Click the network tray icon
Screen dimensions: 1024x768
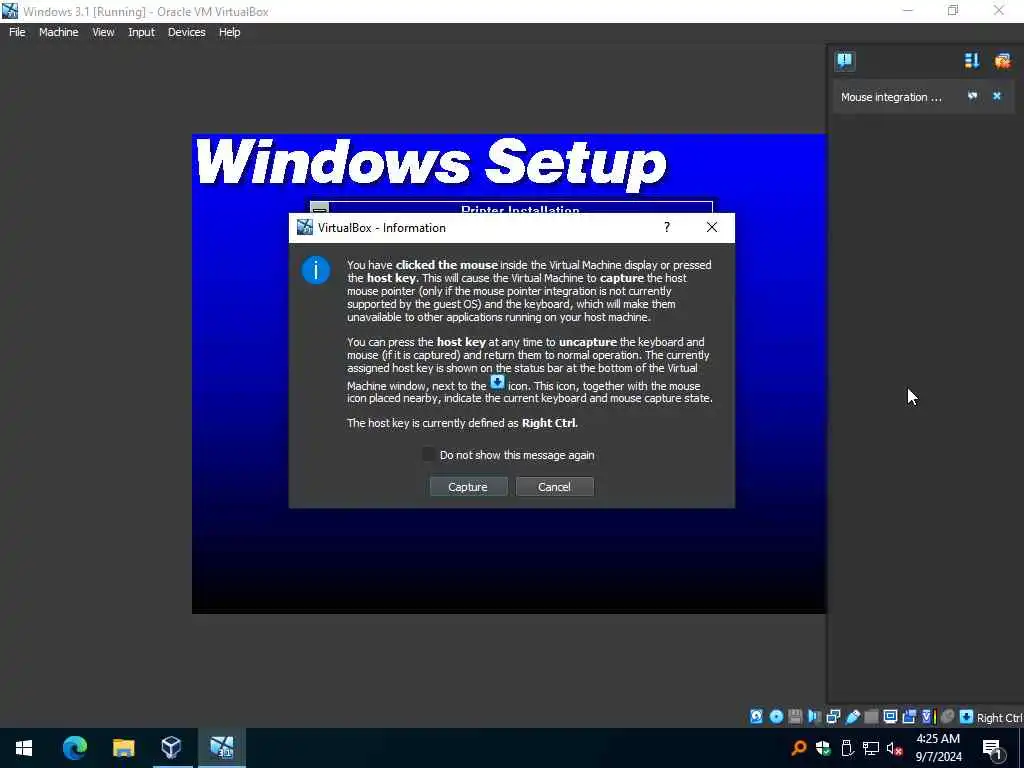pyautogui.click(x=871, y=748)
